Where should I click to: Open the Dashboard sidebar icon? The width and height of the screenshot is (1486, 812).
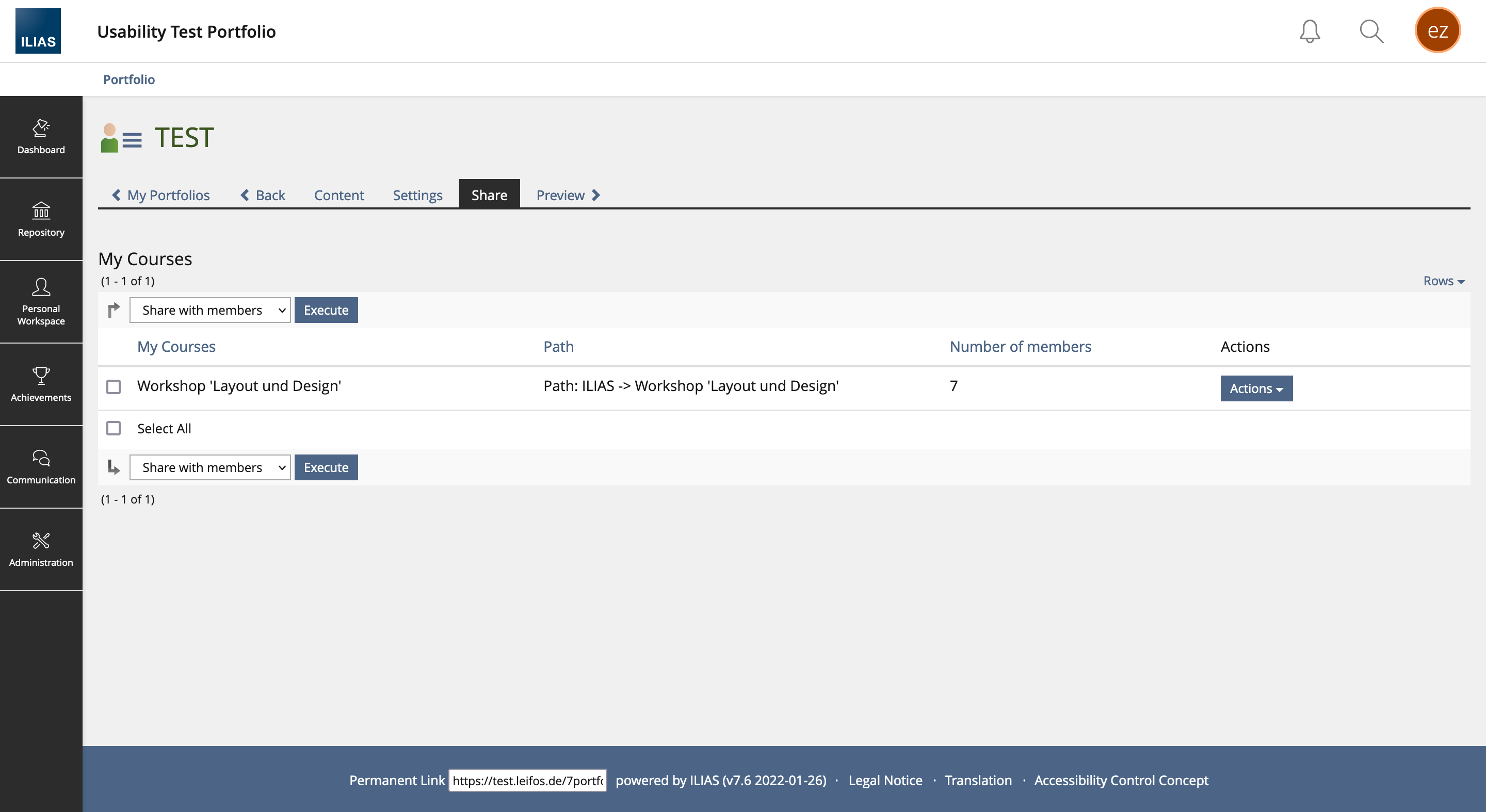pyautogui.click(x=41, y=137)
